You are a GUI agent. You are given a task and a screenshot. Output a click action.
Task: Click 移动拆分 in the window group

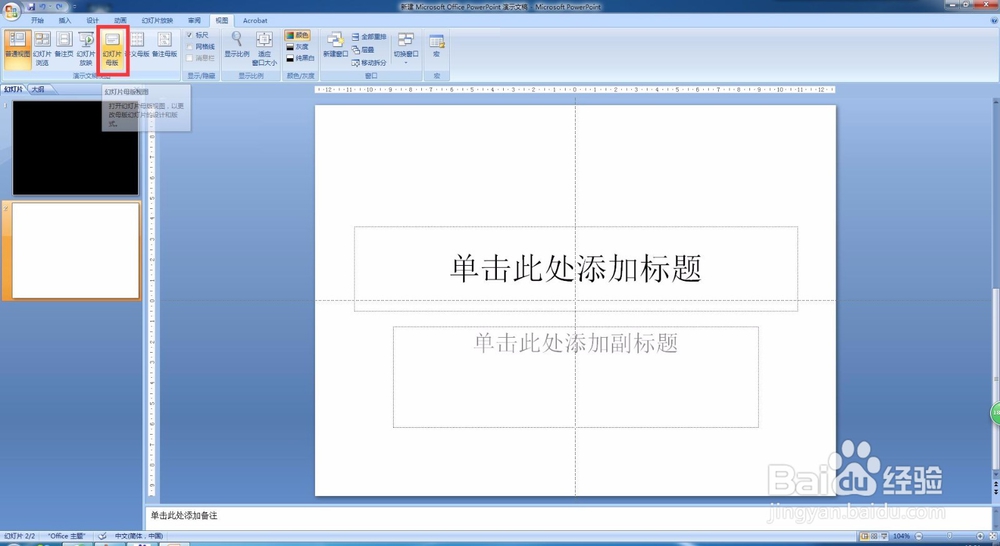369,63
